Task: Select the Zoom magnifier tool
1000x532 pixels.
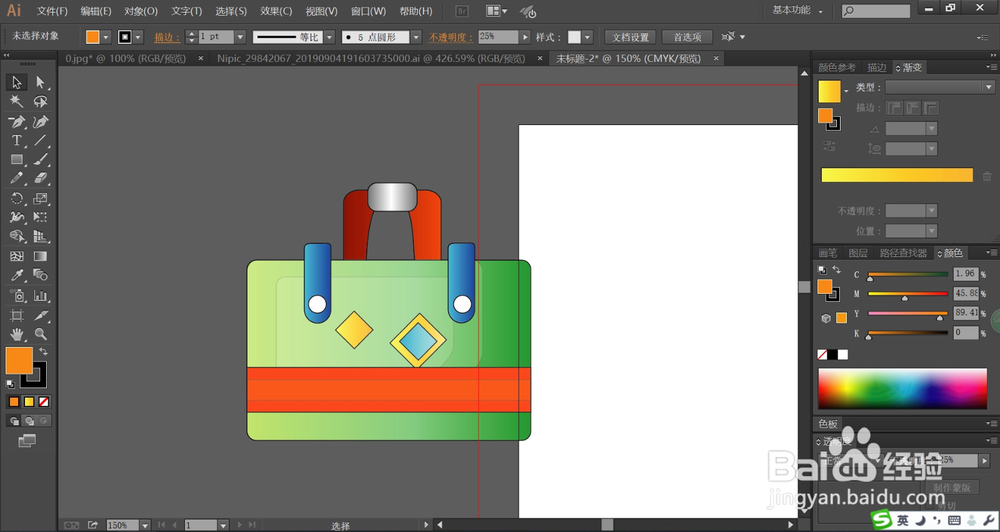Action: pyautogui.click(x=41, y=333)
